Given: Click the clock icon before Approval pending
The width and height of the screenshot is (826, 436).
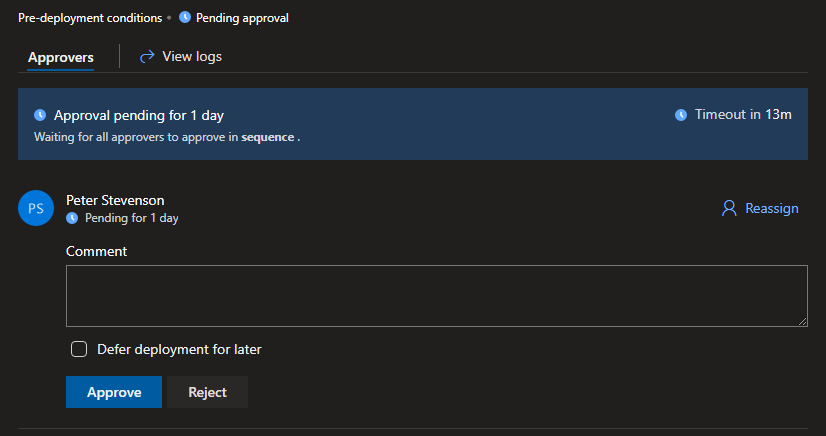Looking at the screenshot, I should click(40, 115).
